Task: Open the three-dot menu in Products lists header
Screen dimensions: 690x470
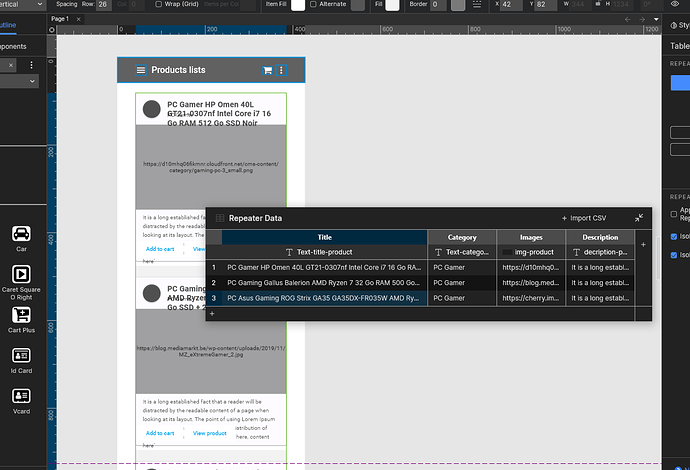Action: [282, 70]
